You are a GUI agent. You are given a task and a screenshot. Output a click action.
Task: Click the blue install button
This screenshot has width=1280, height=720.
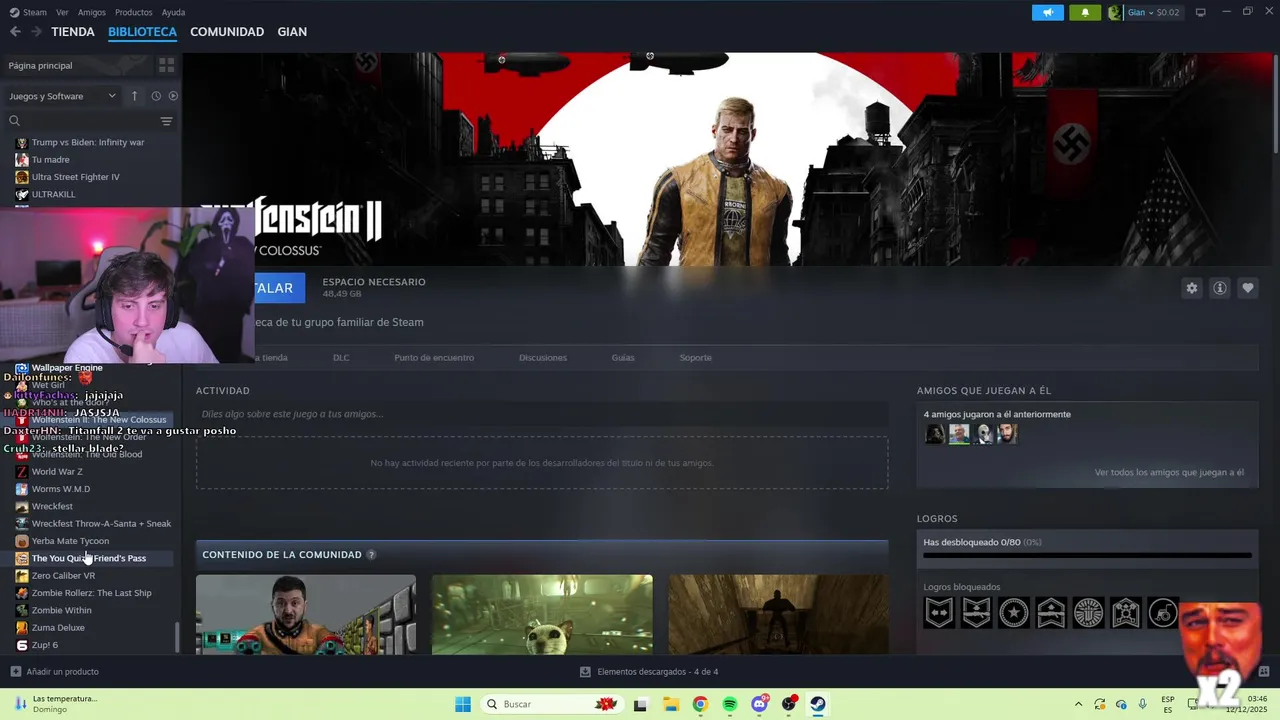[x=278, y=288]
